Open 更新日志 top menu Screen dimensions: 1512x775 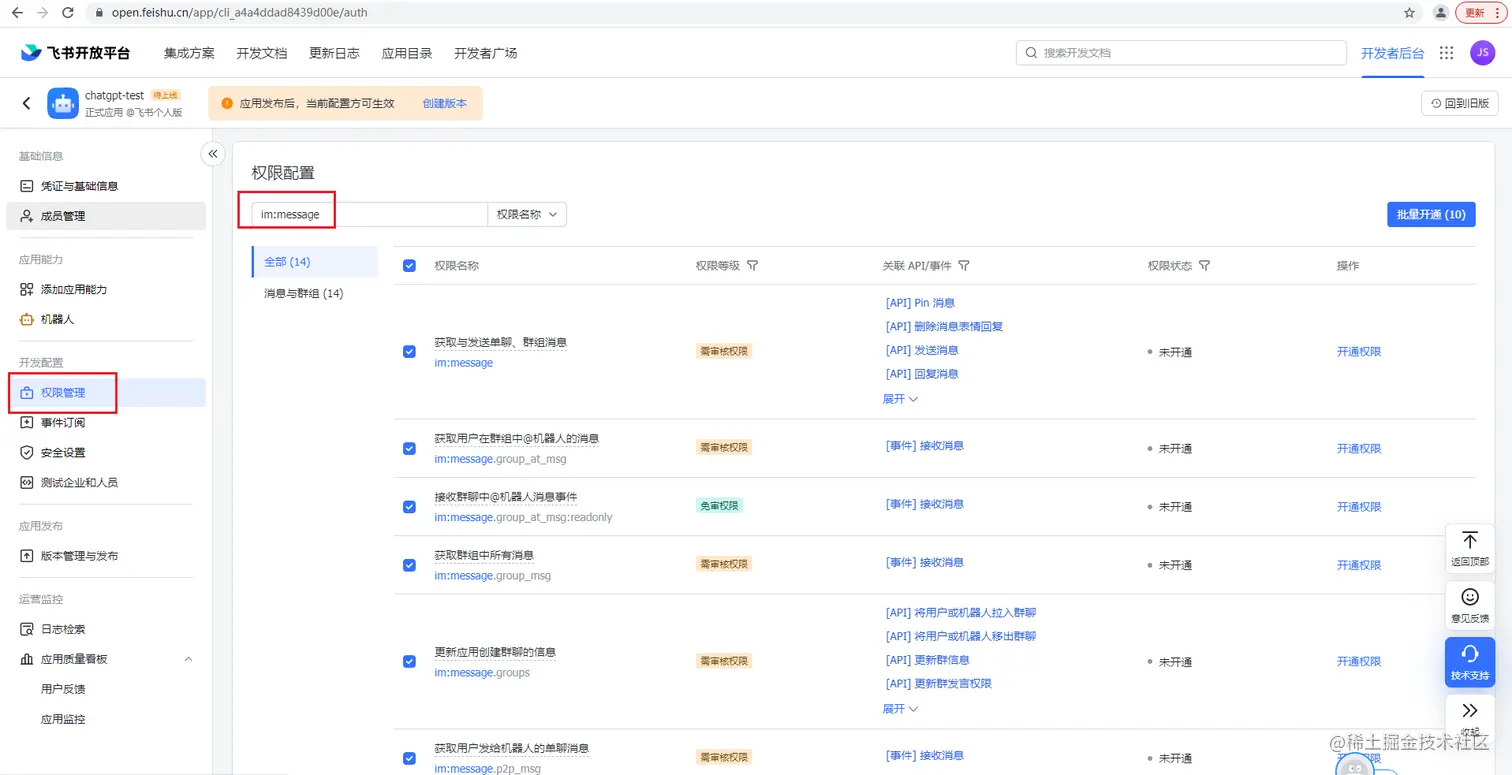click(334, 53)
